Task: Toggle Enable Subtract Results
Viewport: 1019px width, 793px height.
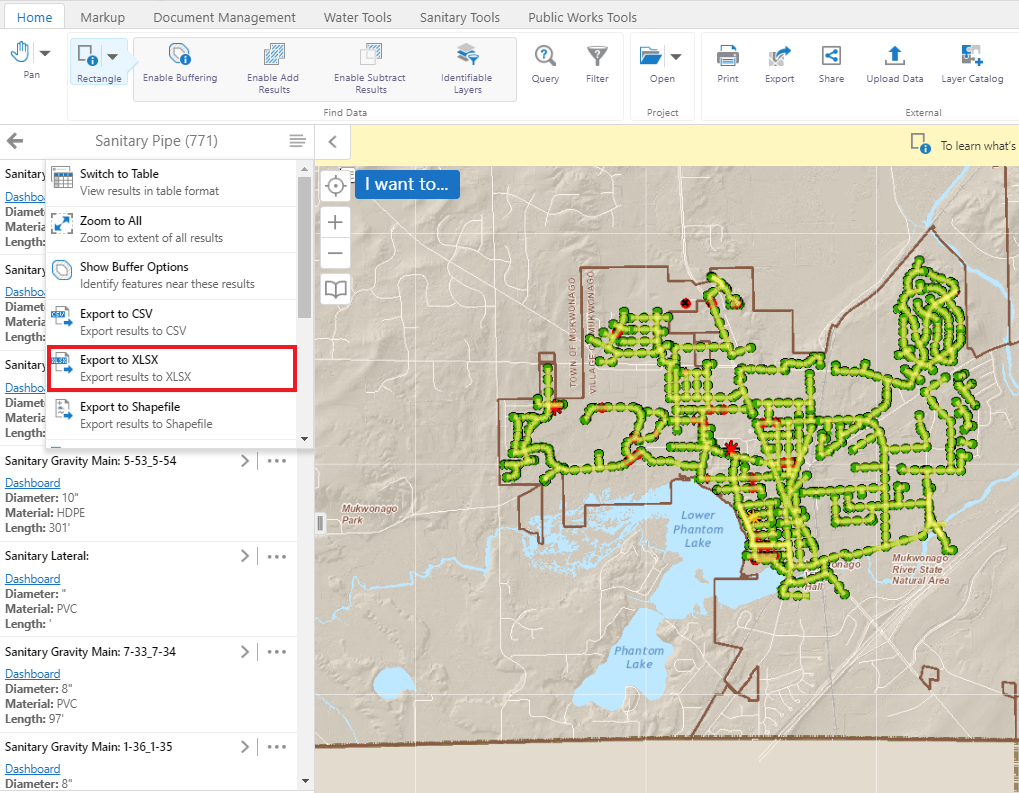Action: tap(370, 69)
